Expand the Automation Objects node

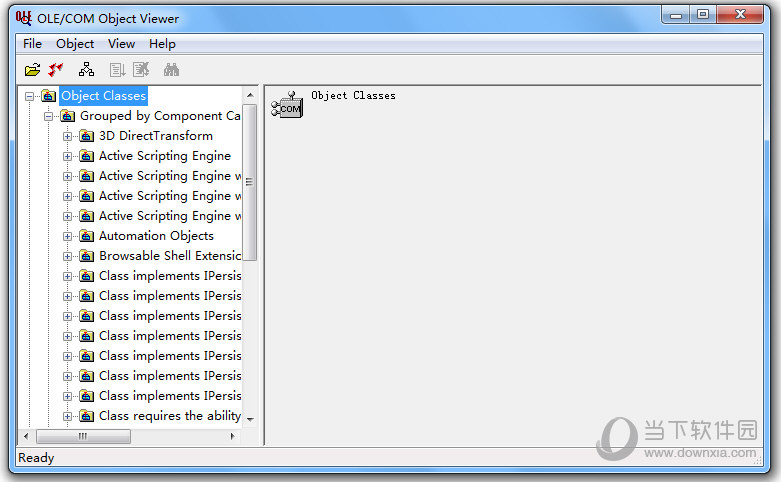(x=67, y=237)
